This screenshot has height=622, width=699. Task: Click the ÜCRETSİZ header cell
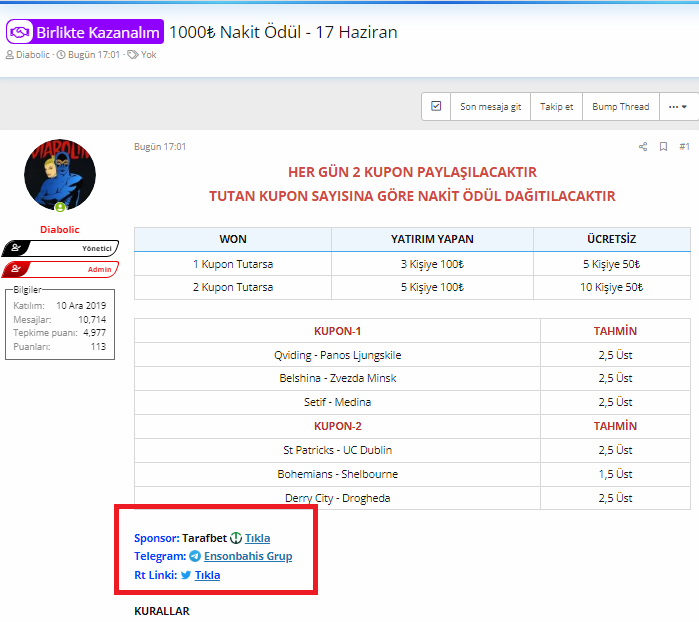pyautogui.click(x=612, y=239)
